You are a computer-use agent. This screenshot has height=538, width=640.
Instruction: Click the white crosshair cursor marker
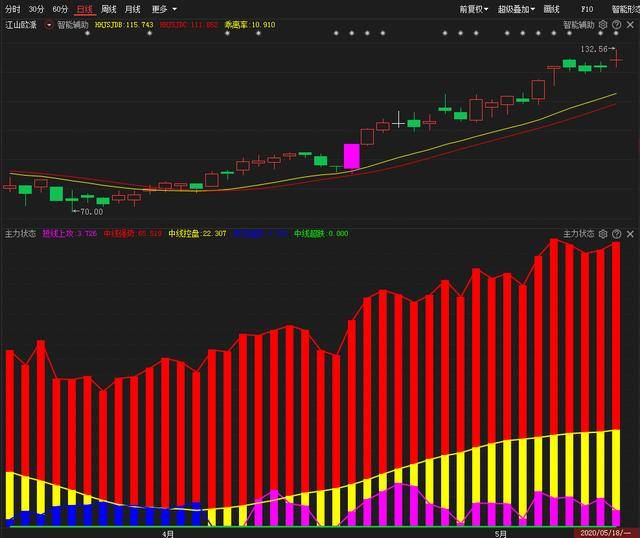point(399,122)
